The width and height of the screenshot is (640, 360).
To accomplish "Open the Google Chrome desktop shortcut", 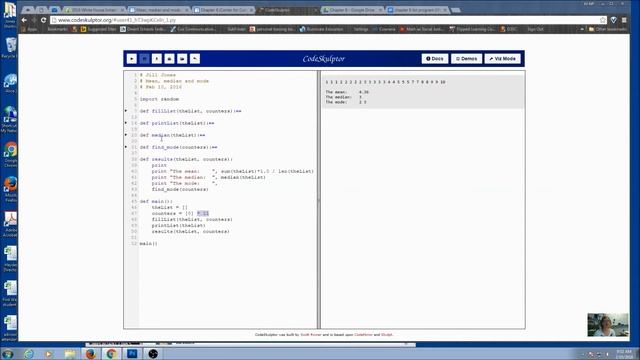I will [x=10, y=155].
